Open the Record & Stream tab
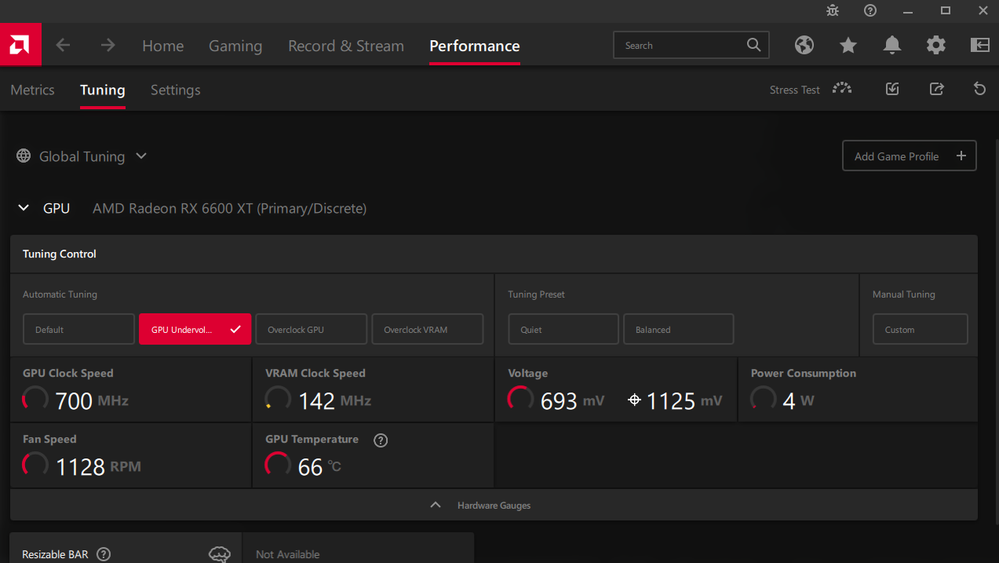This screenshot has width=999, height=563. (x=346, y=46)
